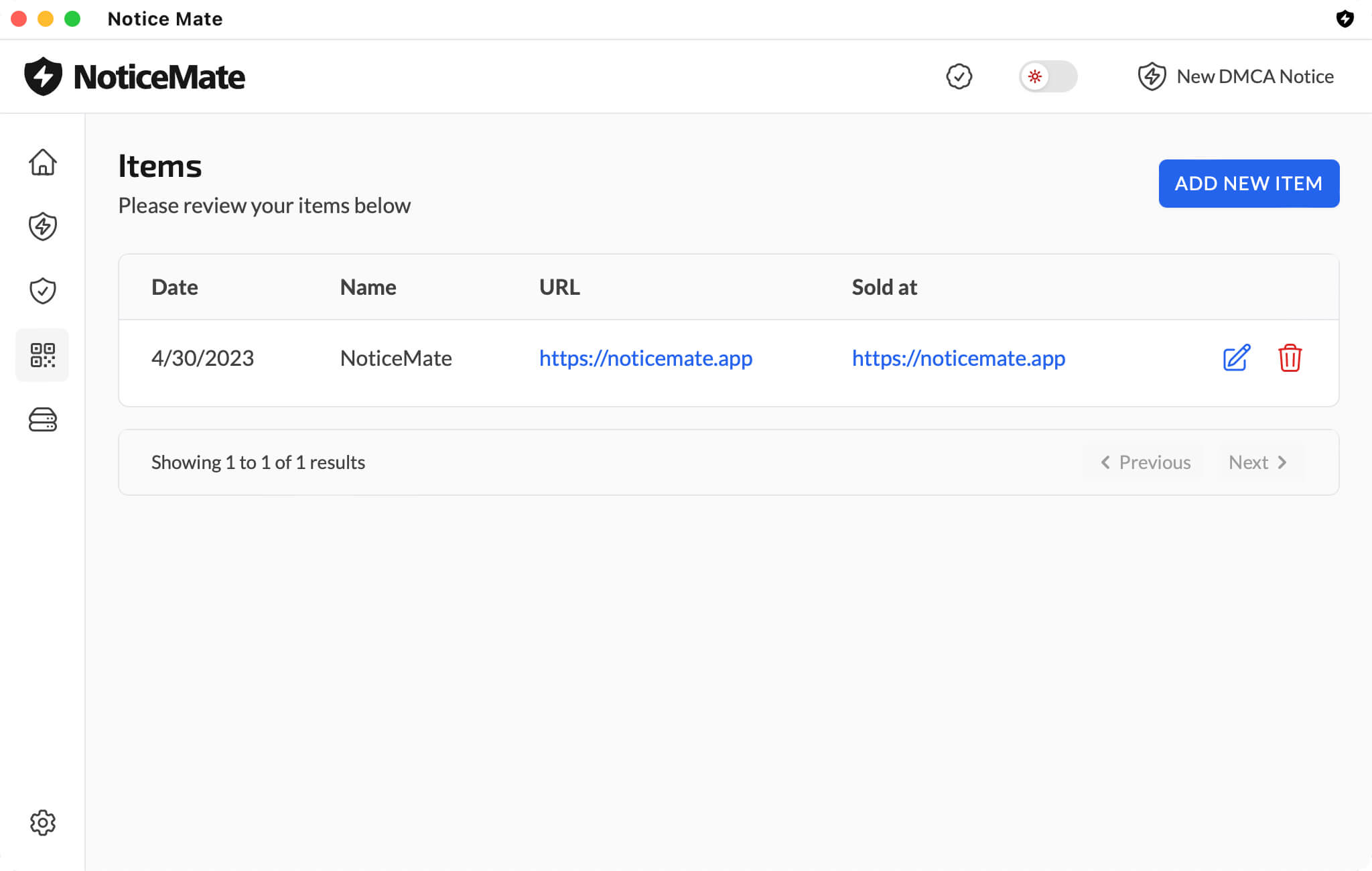This screenshot has width=1372, height=871.
Task: Click the NoticeMate logo in header
Action: 134,76
